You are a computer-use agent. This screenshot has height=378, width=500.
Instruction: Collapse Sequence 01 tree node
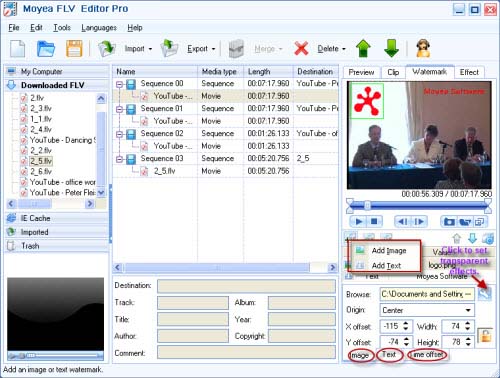pos(119,109)
